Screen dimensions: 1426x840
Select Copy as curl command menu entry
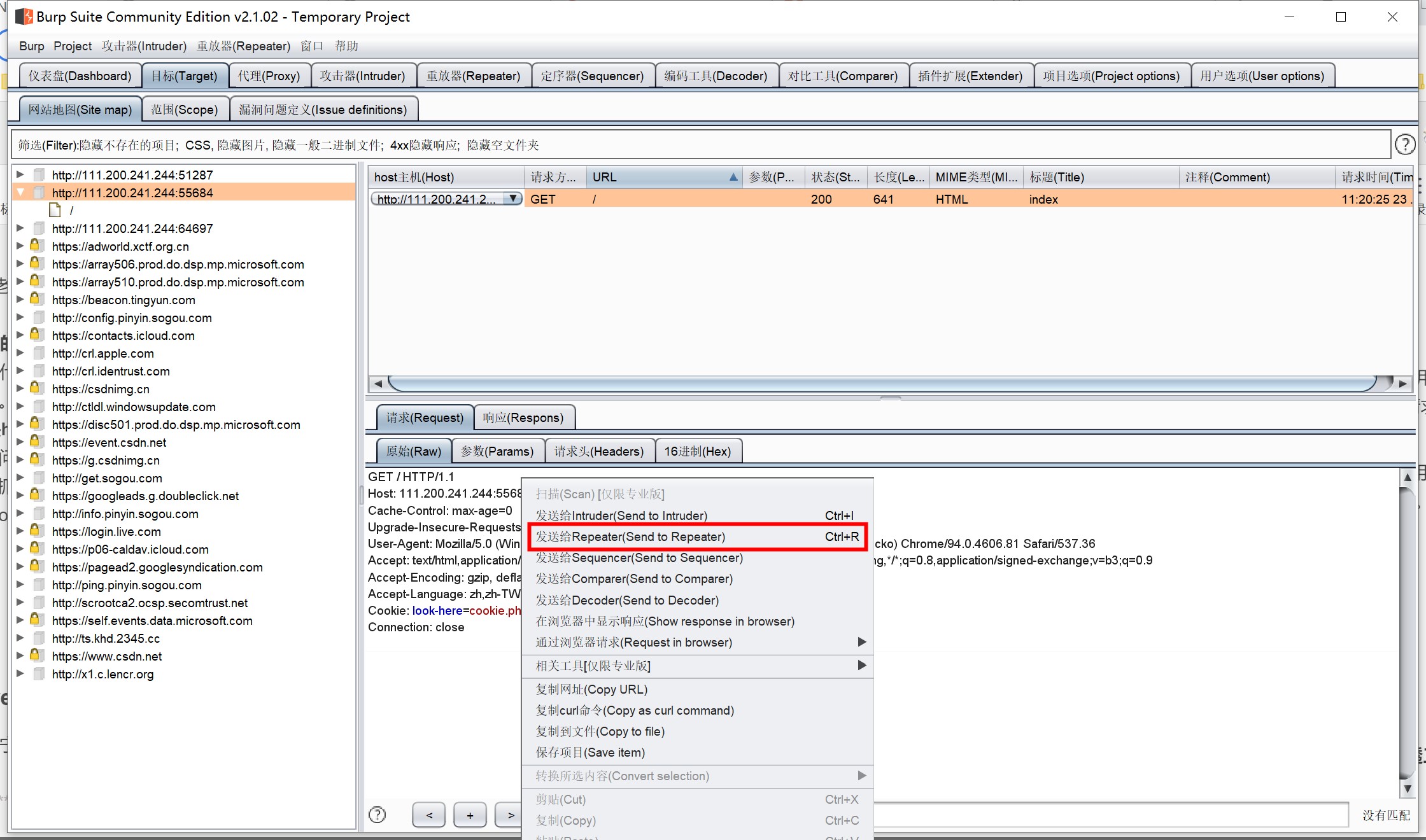tap(634, 710)
